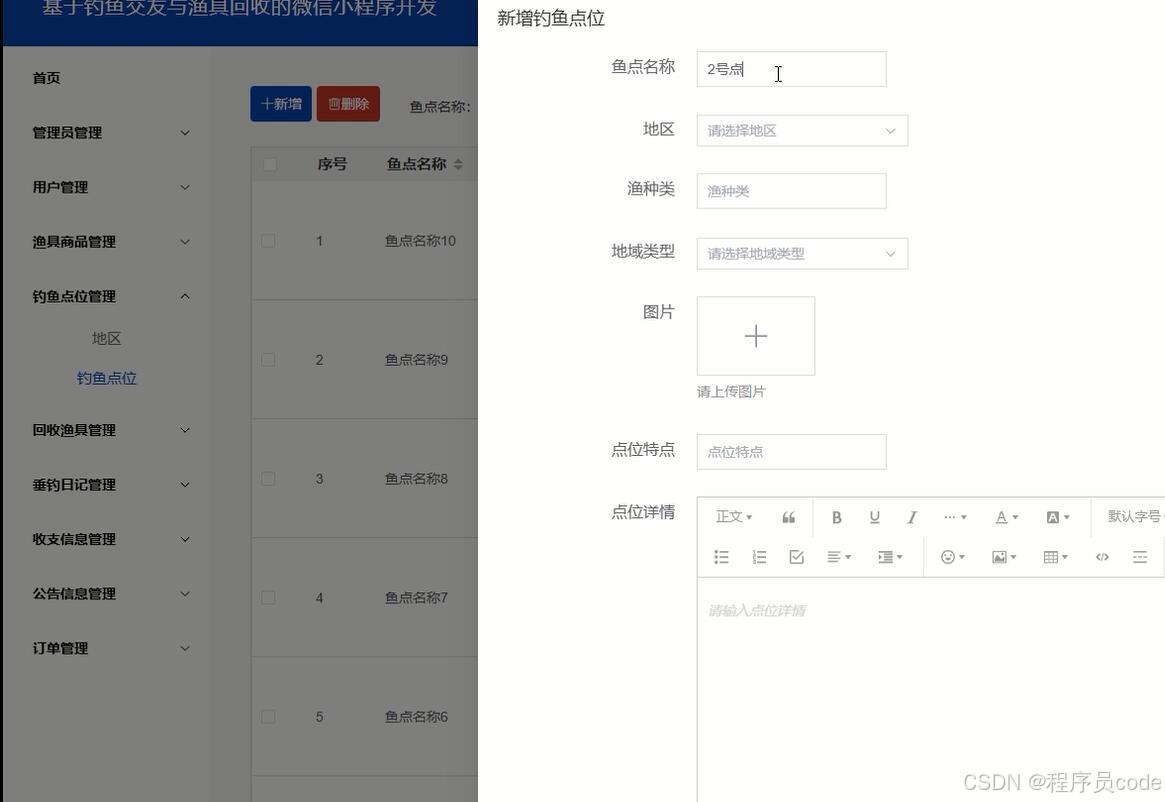Click the 序号 column header
This screenshot has height=802, width=1165.
pyautogui.click(x=332, y=164)
